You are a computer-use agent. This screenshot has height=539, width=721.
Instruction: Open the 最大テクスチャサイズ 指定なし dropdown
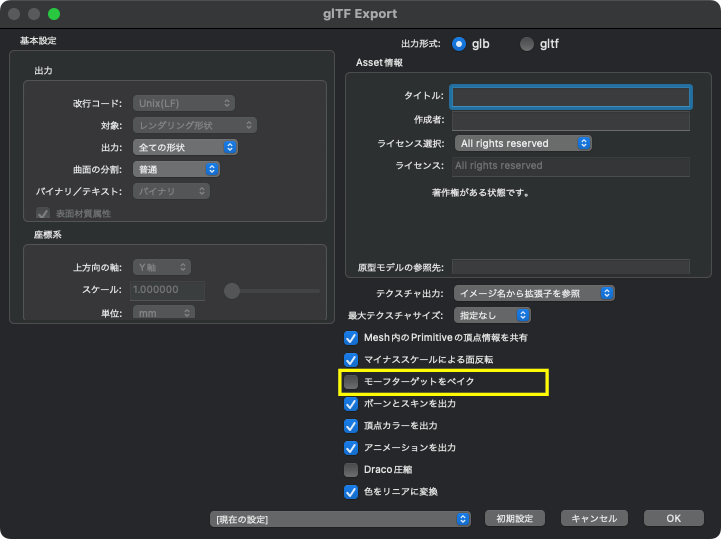(x=492, y=315)
